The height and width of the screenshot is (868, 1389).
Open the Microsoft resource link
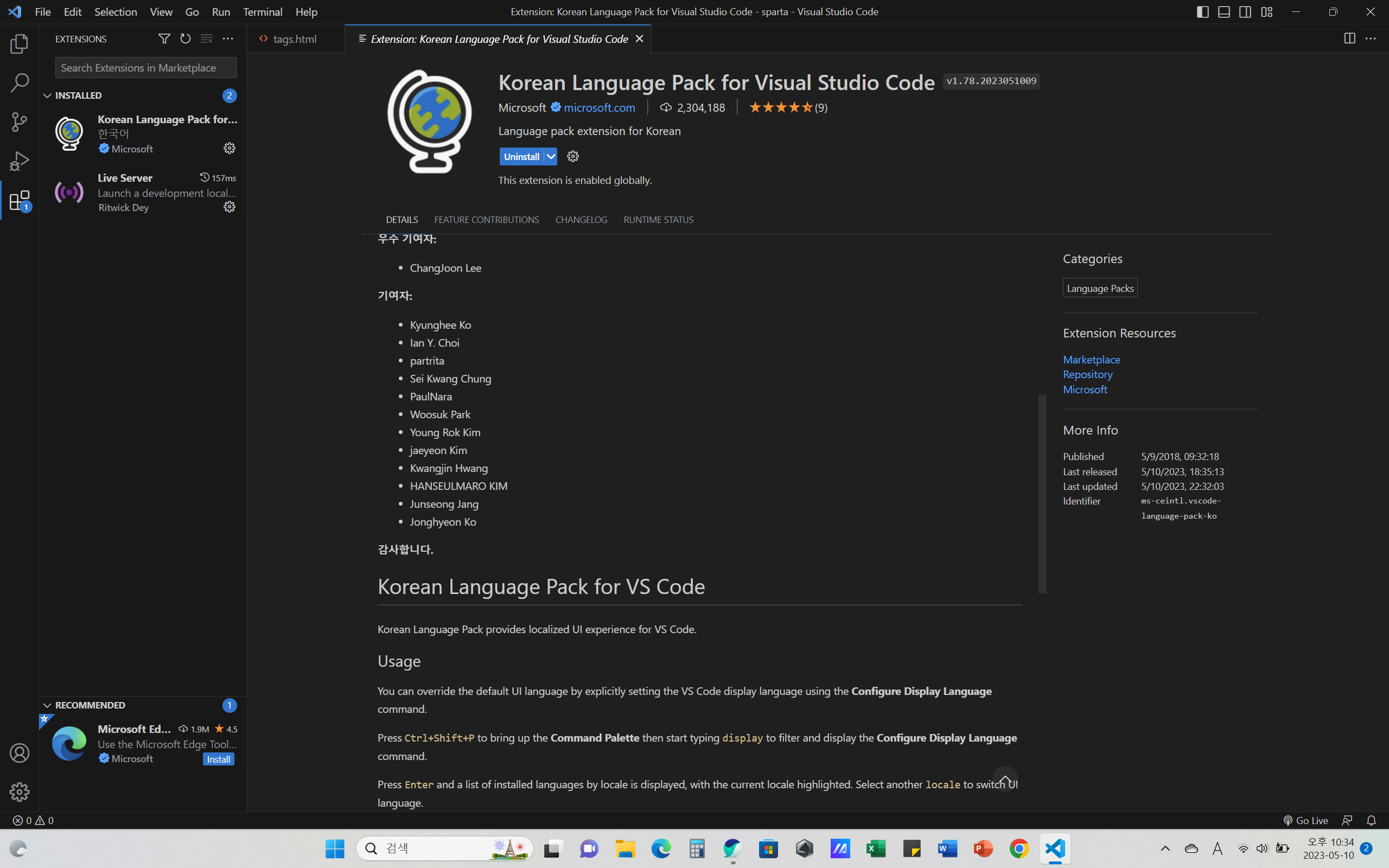tap(1085, 389)
